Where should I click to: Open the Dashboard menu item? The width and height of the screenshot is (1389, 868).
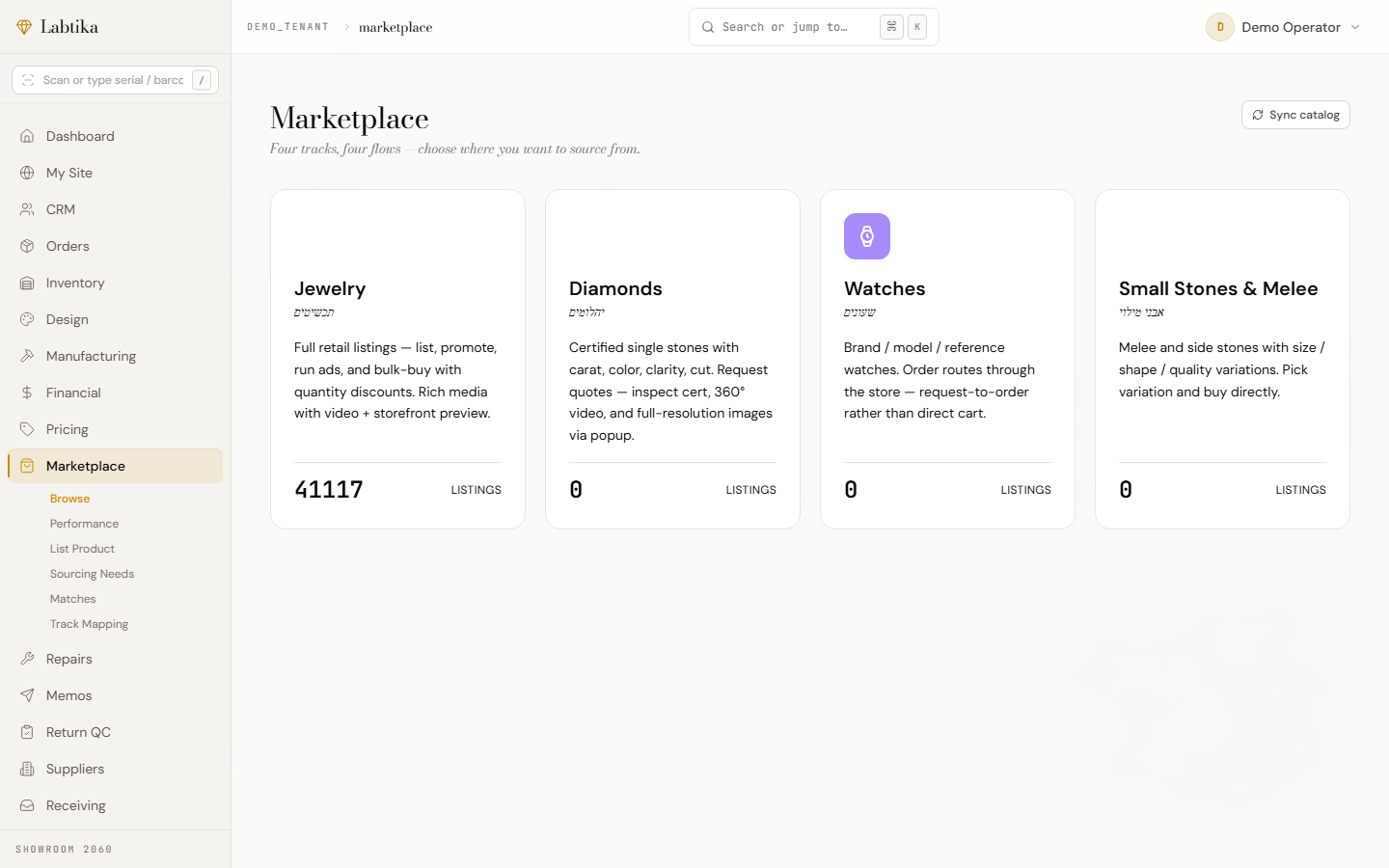point(115,136)
